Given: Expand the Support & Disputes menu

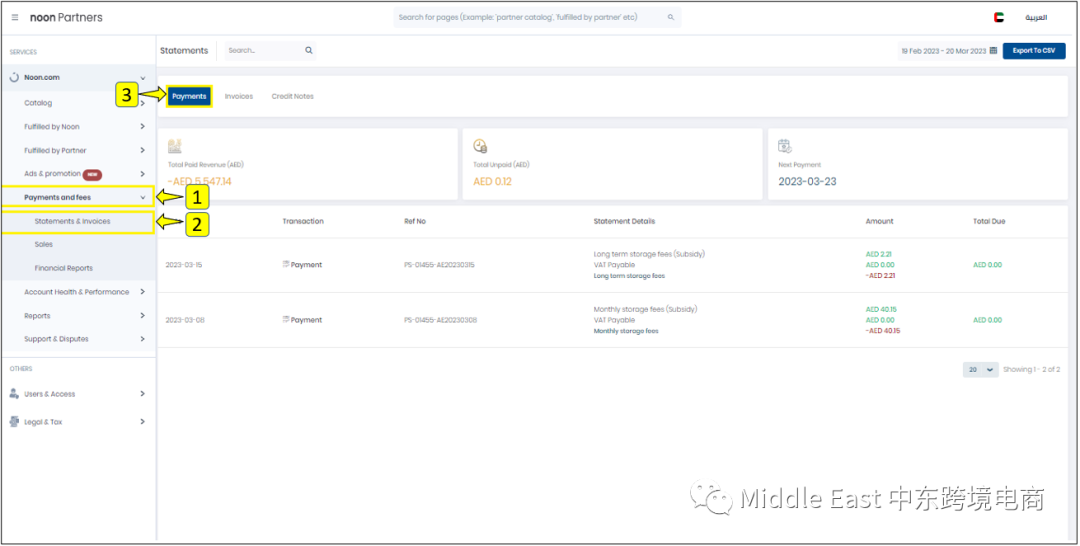Looking at the screenshot, I should (x=143, y=339).
